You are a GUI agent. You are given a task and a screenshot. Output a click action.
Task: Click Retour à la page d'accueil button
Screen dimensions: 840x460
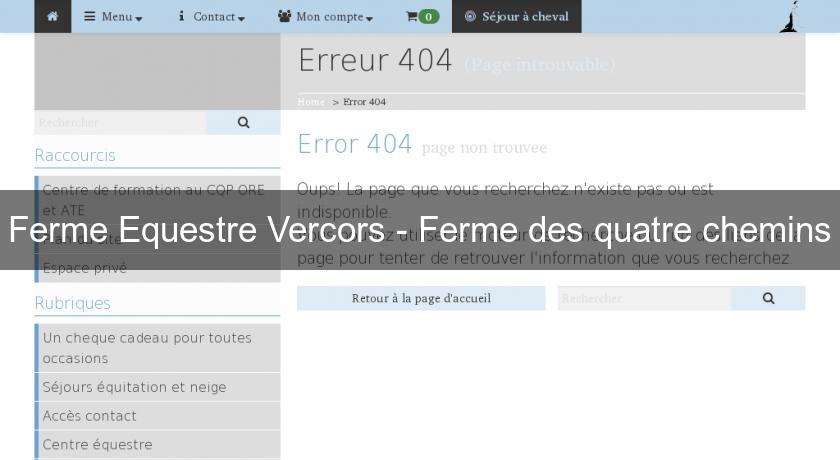click(x=421, y=298)
